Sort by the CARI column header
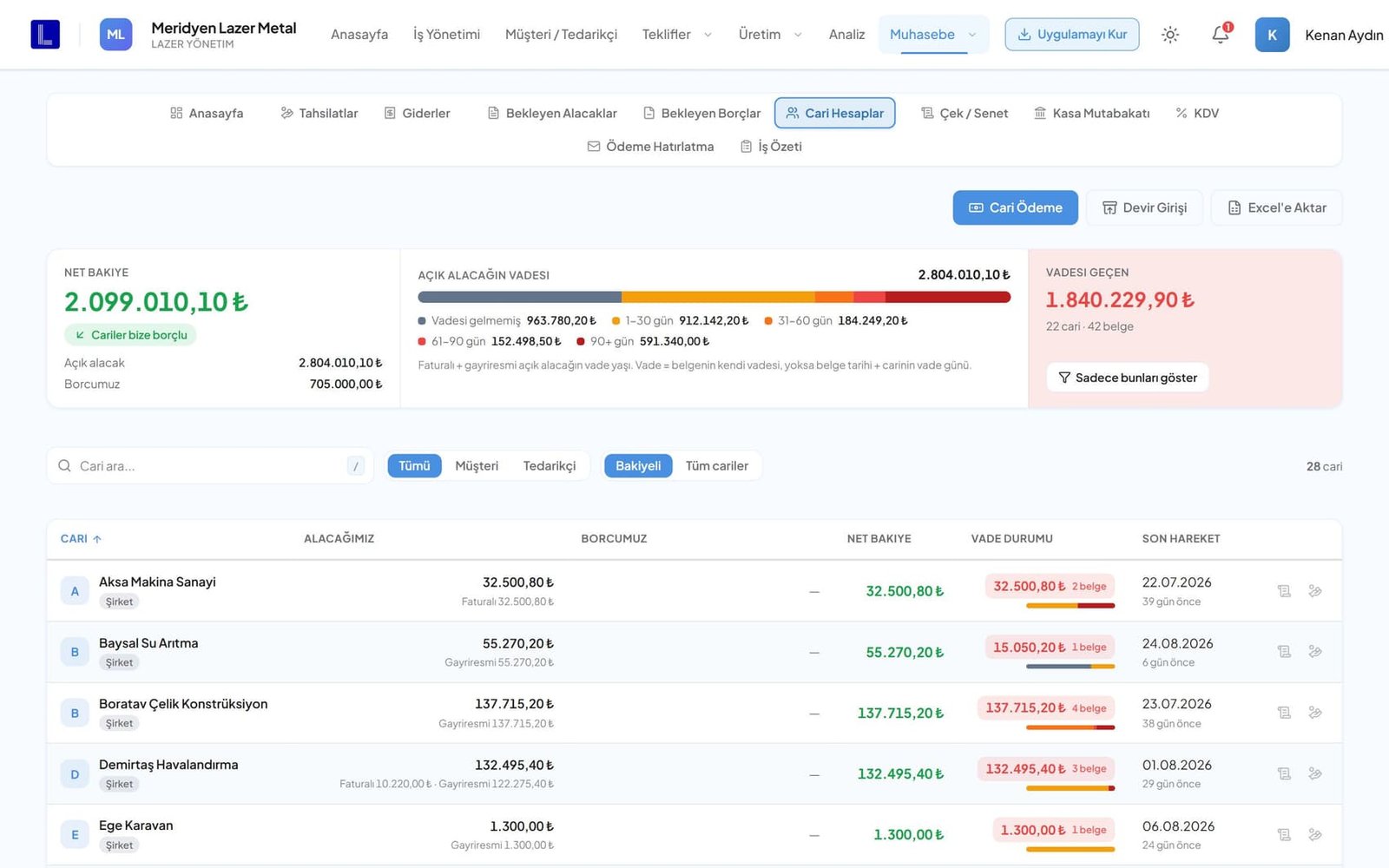The width and height of the screenshot is (1389, 868). pos(81,539)
